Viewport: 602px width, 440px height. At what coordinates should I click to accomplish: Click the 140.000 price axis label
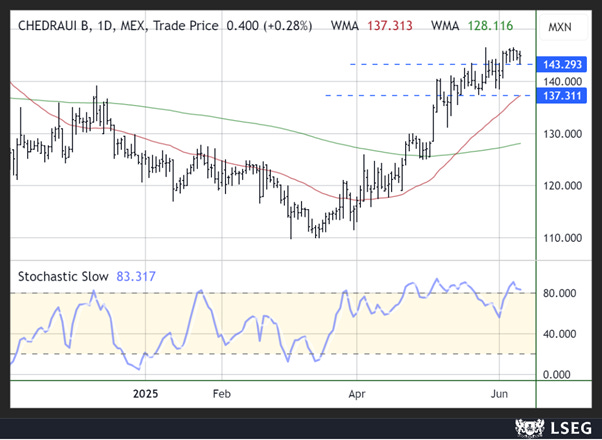(x=562, y=81)
